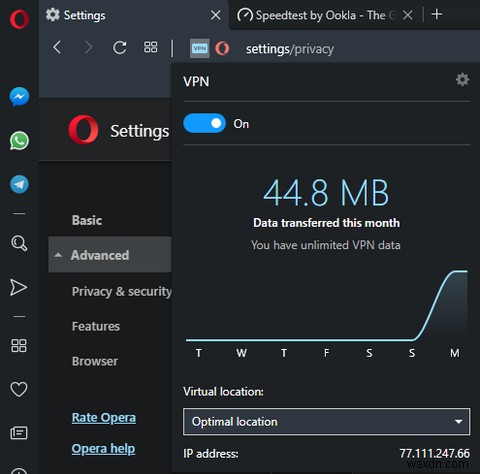Open the Opera help link
The image size is (480, 474).
pos(103,449)
